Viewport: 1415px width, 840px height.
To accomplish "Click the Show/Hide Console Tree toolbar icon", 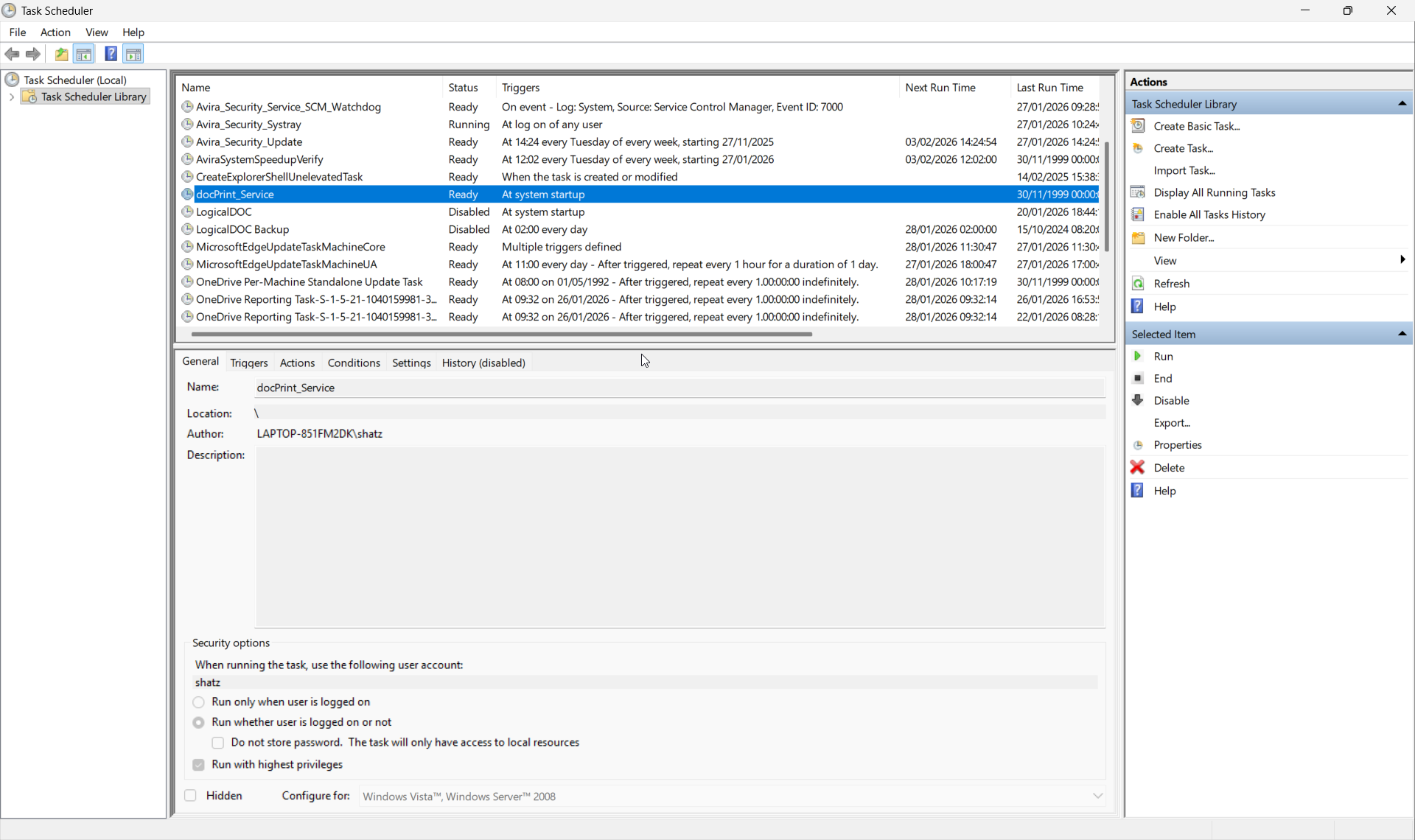I will pyautogui.click(x=84, y=54).
